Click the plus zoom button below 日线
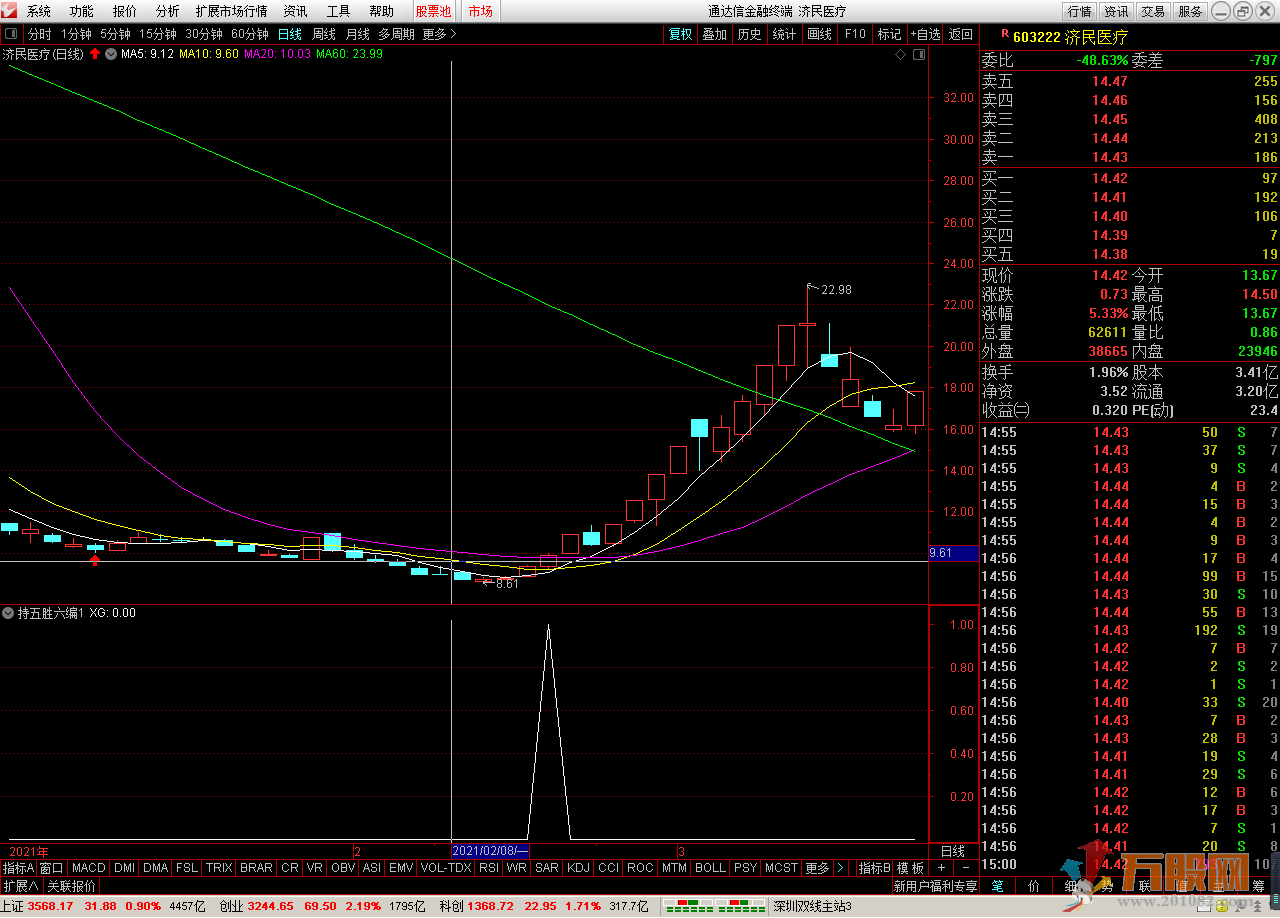The width and height of the screenshot is (1280, 918). (x=941, y=868)
